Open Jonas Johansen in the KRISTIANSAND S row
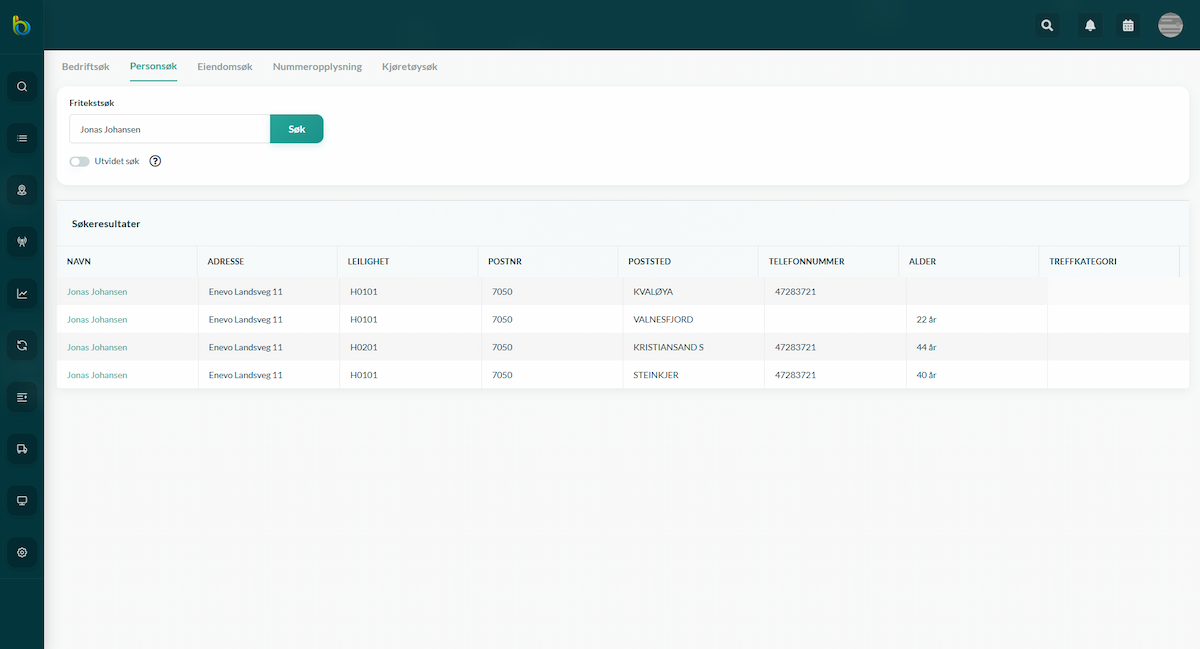This screenshot has width=1200, height=649. click(x=97, y=348)
